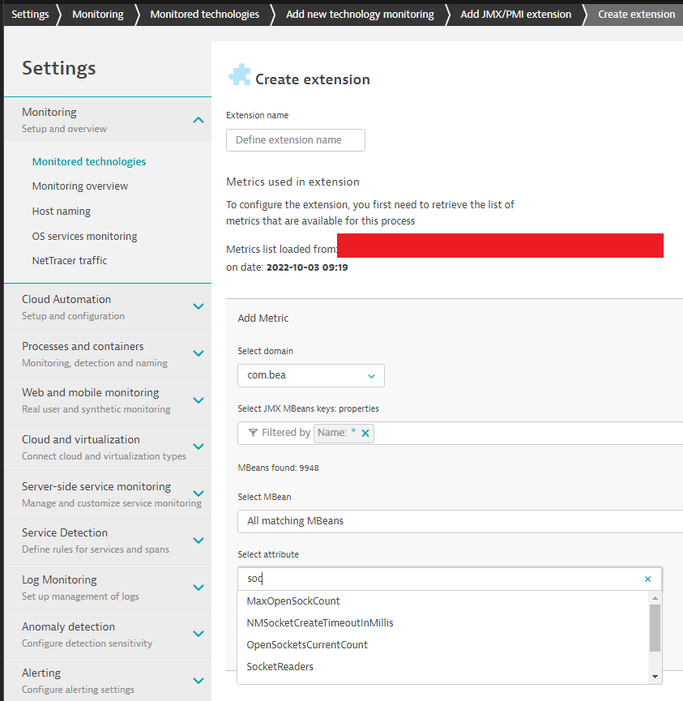This screenshot has height=701, width=683.
Task: Open Monitoring overview page
Action: [x=80, y=186]
